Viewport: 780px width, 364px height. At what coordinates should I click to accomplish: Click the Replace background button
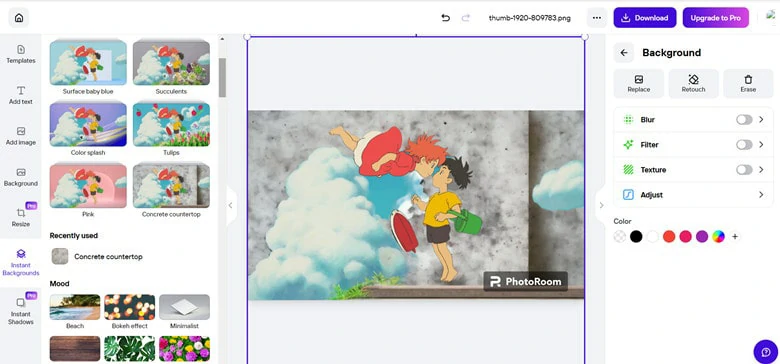[x=639, y=84]
